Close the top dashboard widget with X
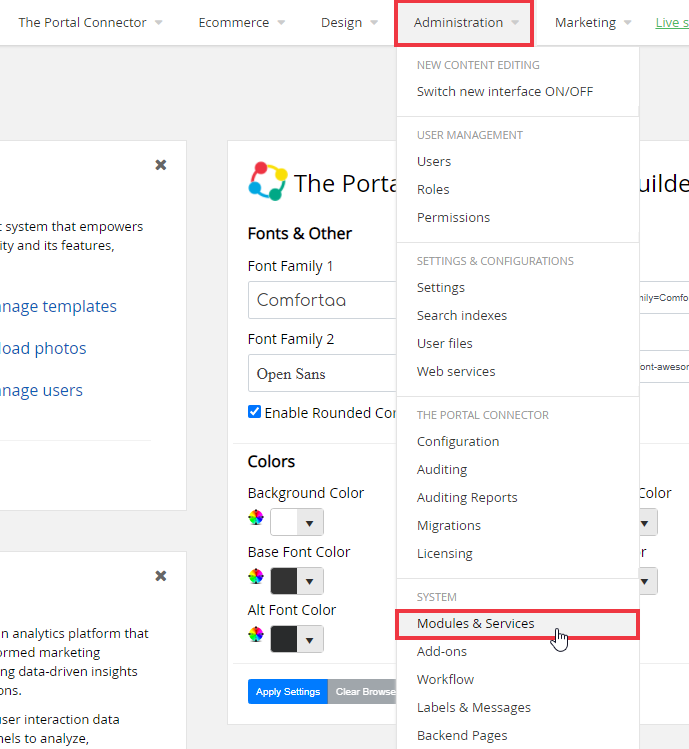 [161, 165]
